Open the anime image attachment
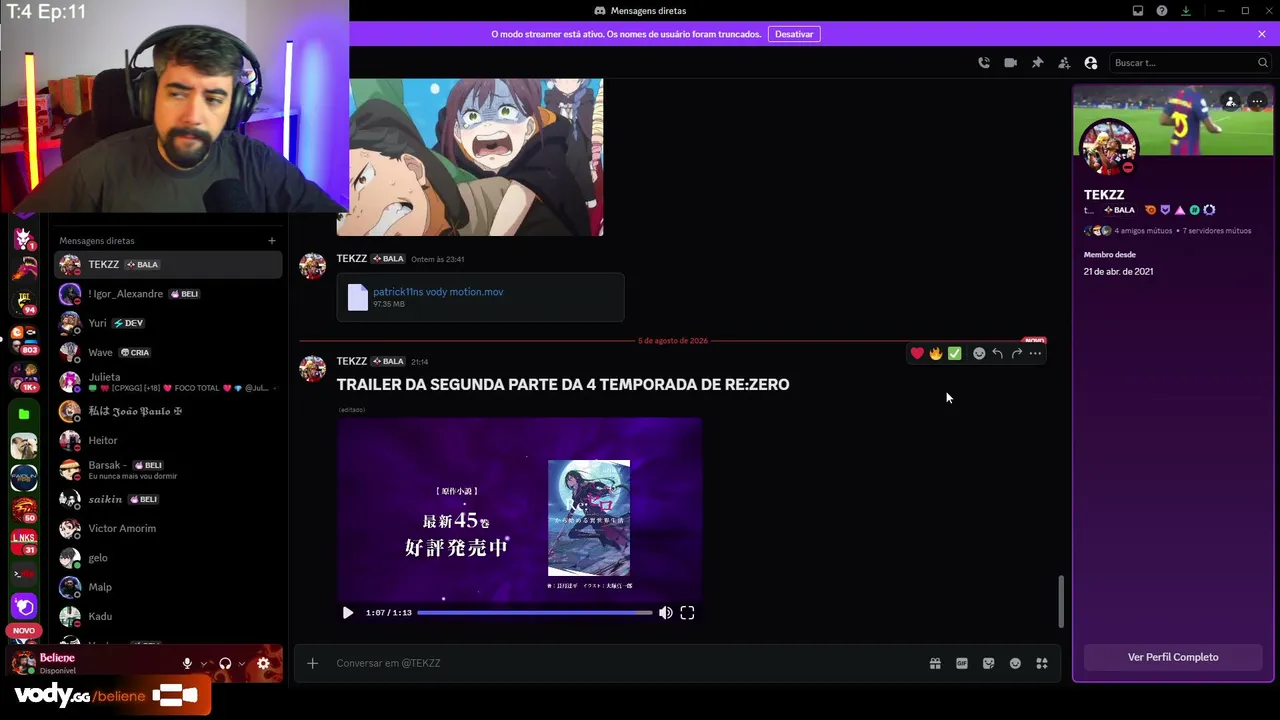This screenshot has width=1280, height=720. pos(470,157)
